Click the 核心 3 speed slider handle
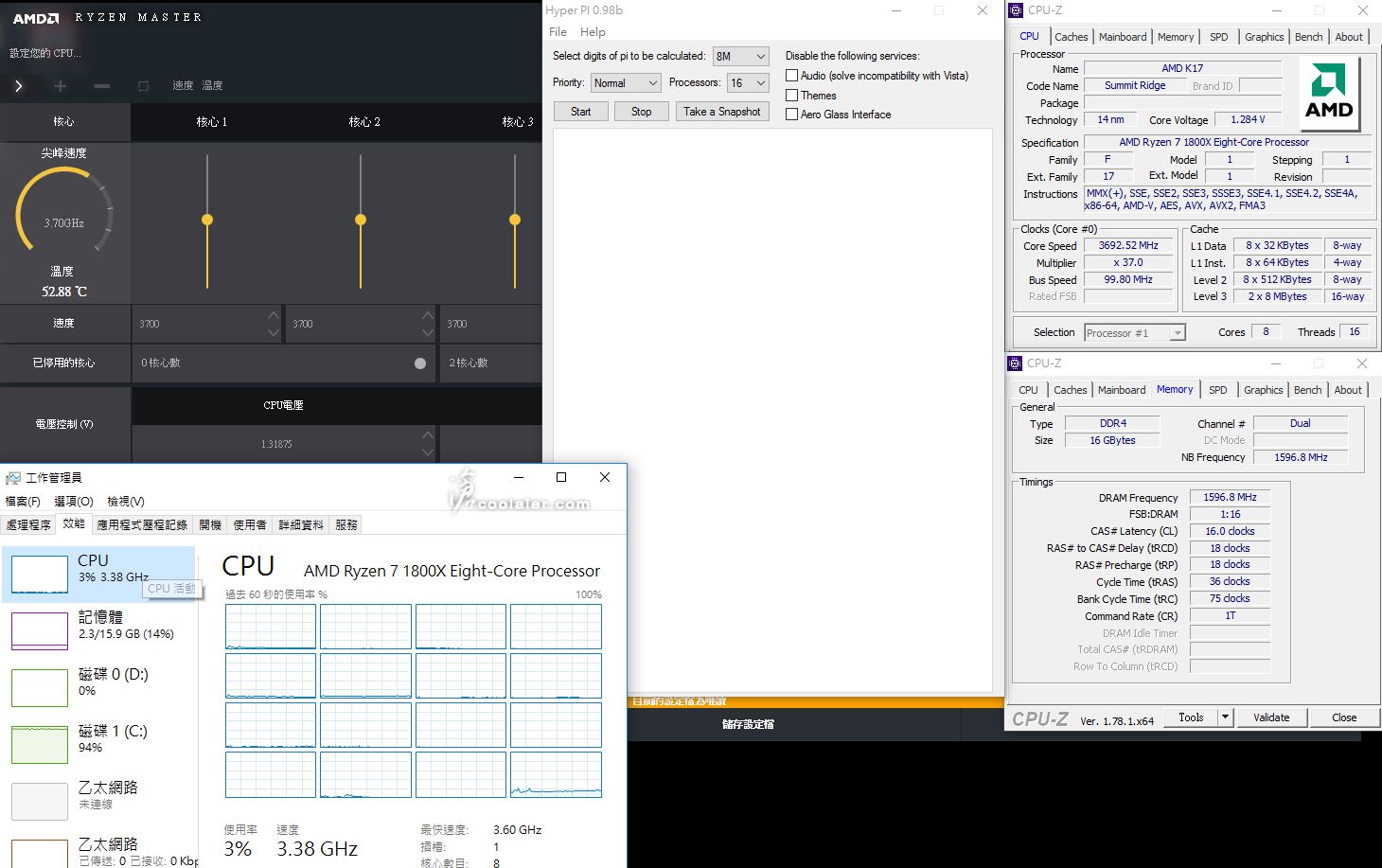This screenshot has height=868, width=1382. tap(515, 220)
